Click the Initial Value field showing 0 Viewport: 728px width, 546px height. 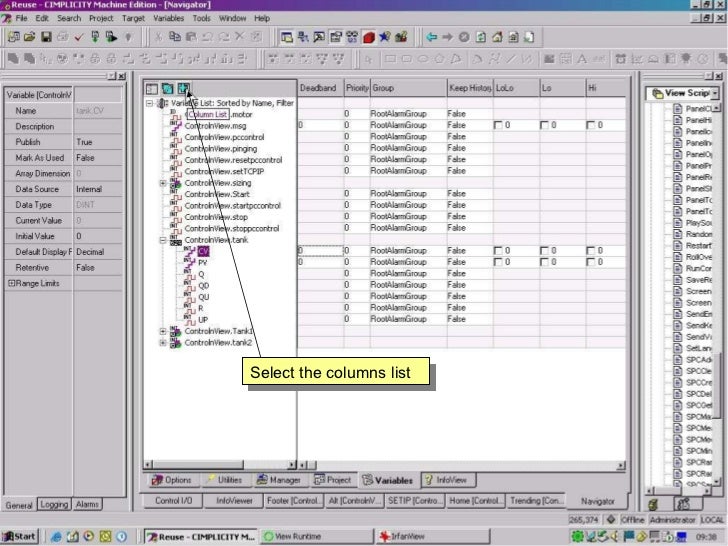(98, 236)
